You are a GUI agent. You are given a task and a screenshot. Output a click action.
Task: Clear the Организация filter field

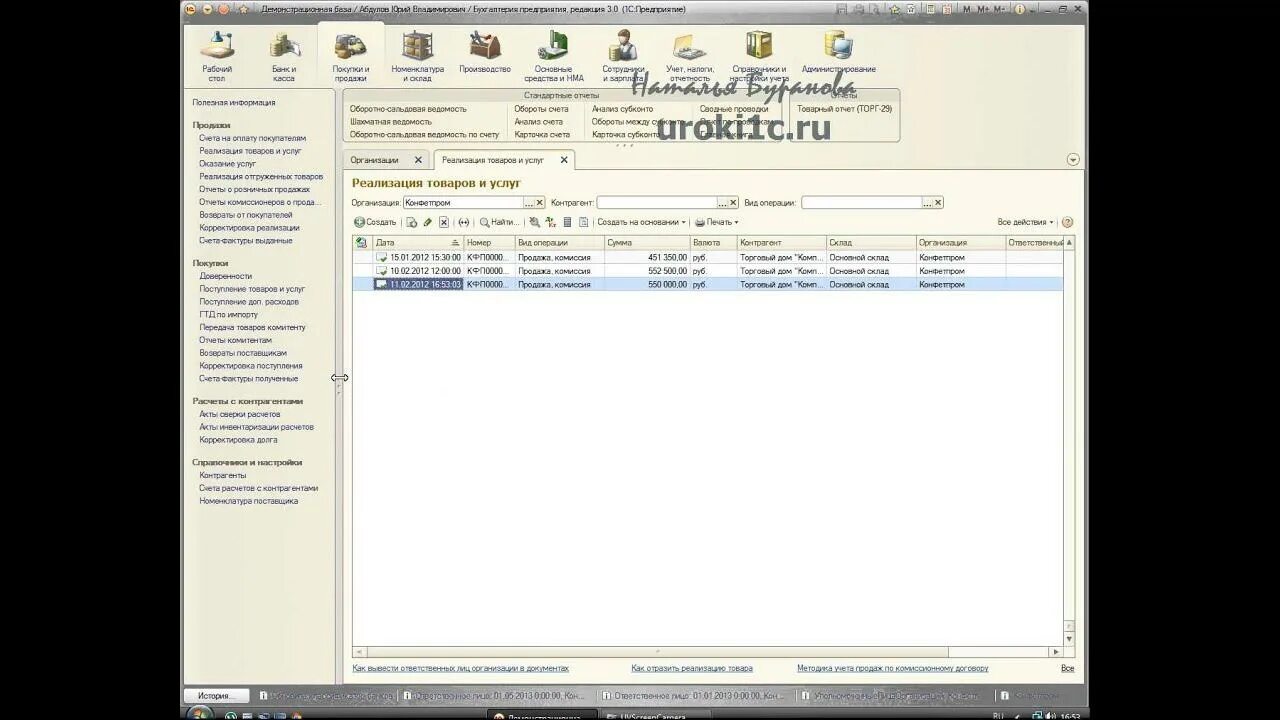(x=540, y=202)
